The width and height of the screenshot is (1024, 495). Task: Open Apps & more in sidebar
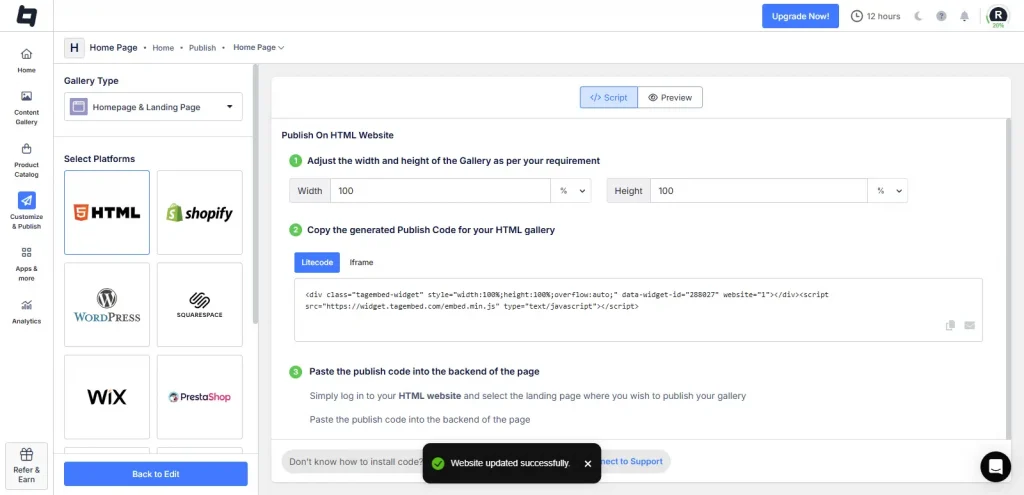click(27, 264)
